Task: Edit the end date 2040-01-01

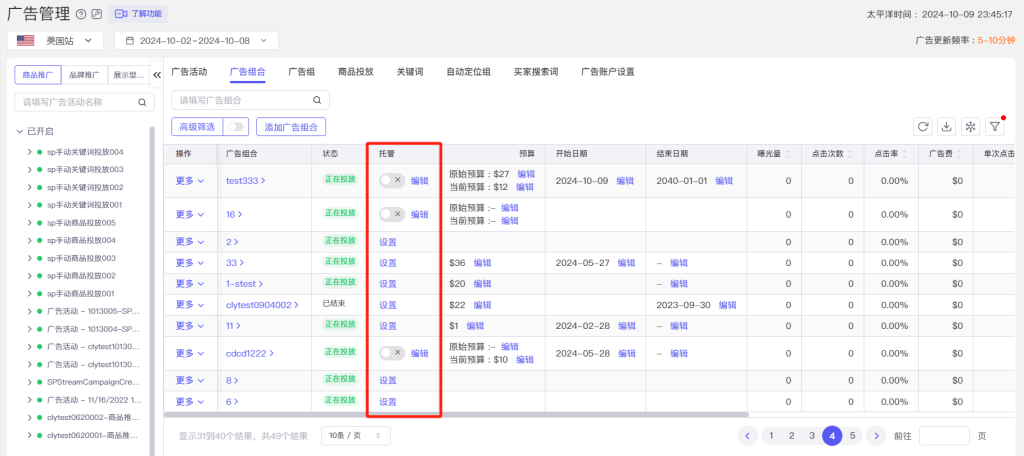Action: [x=724, y=181]
